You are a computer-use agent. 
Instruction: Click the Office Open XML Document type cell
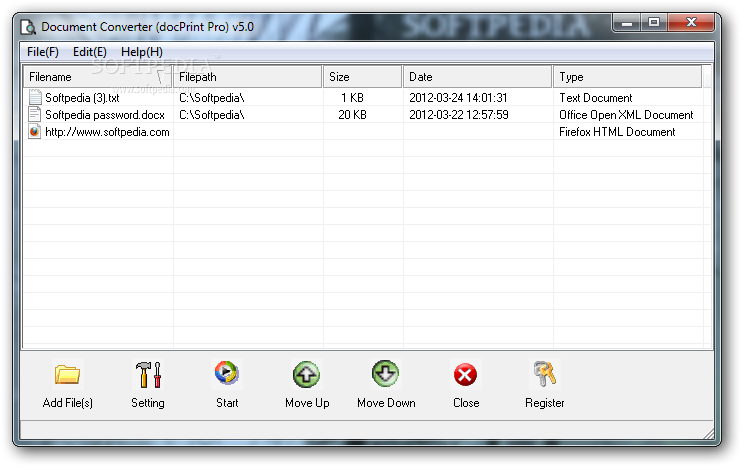click(x=626, y=115)
